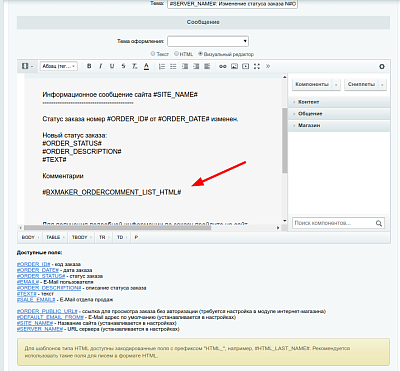Screen dimensions: 400x371
Task: Insert the #ORDER_STATUS# field link
Action: tap(41, 276)
